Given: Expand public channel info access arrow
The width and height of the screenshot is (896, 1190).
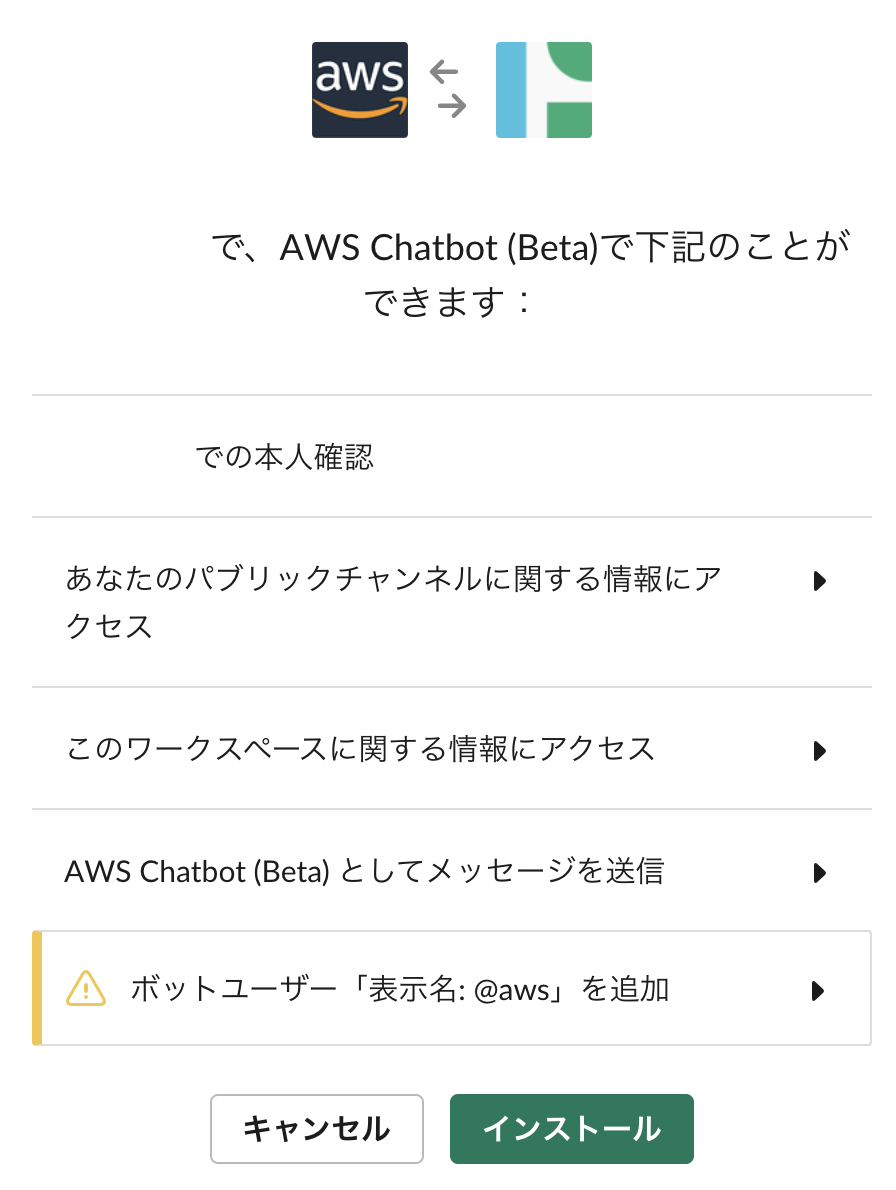Looking at the screenshot, I should pos(819,581).
